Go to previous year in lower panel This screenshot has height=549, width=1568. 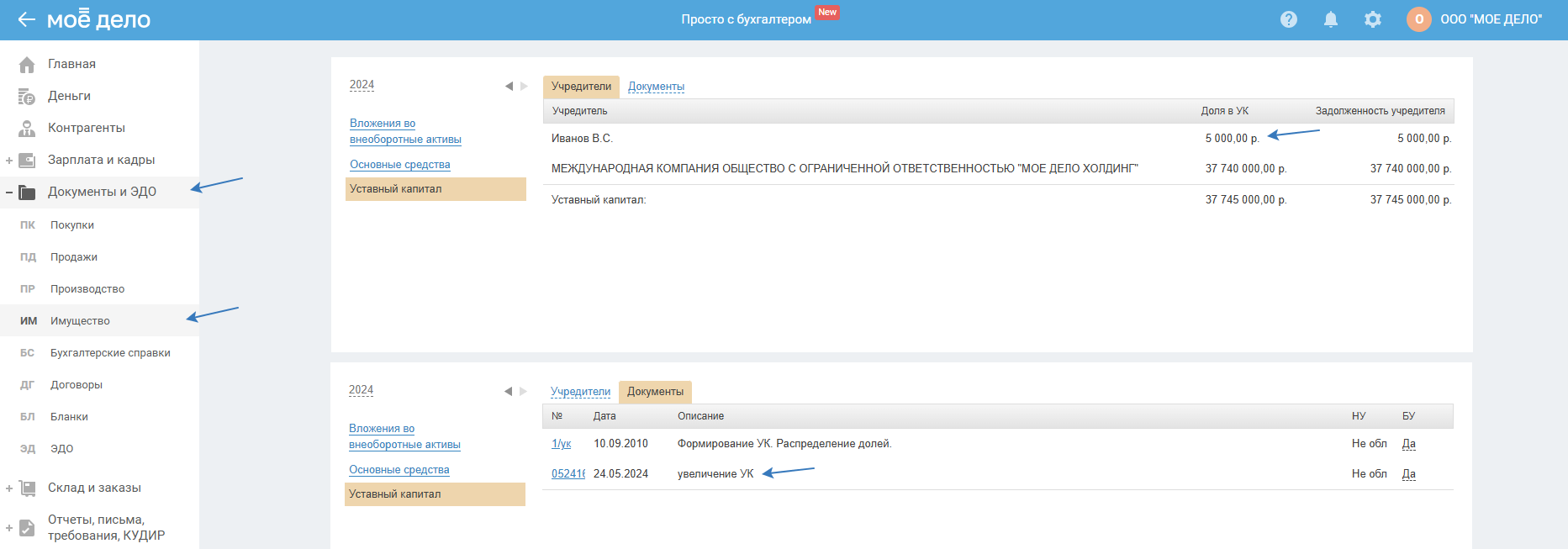(508, 391)
